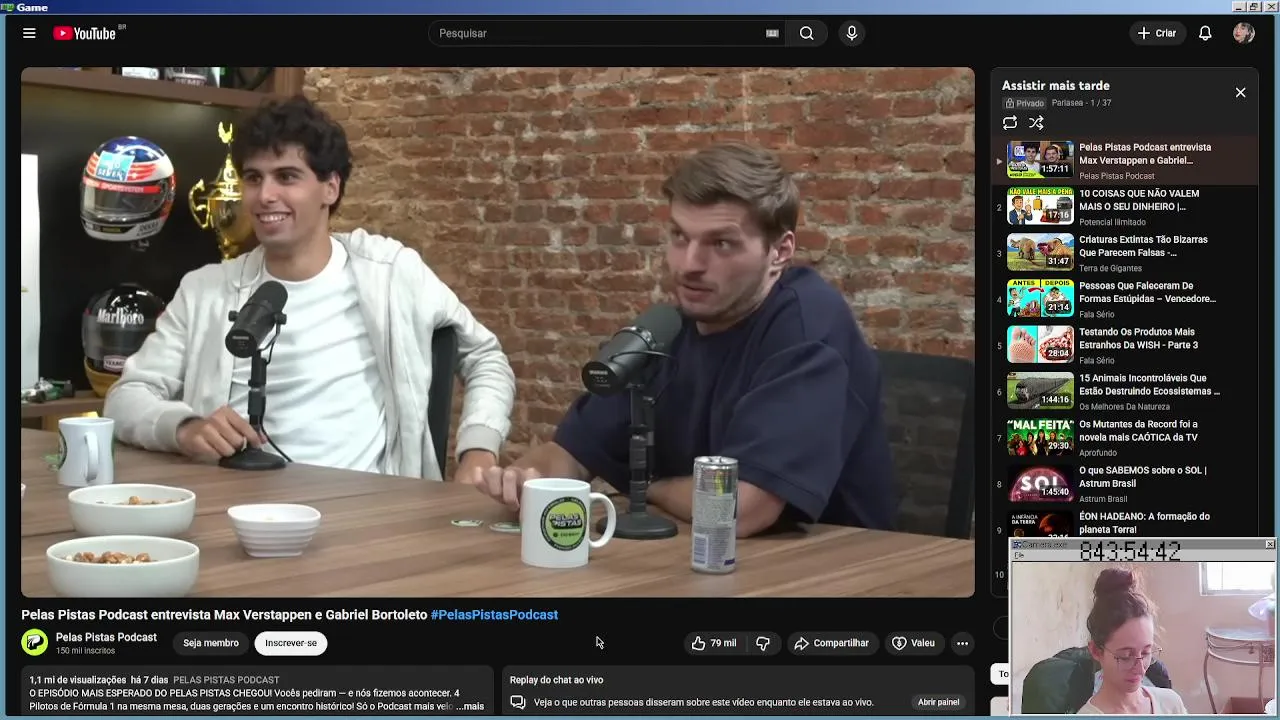Image resolution: width=1280 pixels, height=720 pixels.
Task: Open 'Pessoas Que Faleceram De Formas Estúpidas' video
Action: tap(1124, 298)
